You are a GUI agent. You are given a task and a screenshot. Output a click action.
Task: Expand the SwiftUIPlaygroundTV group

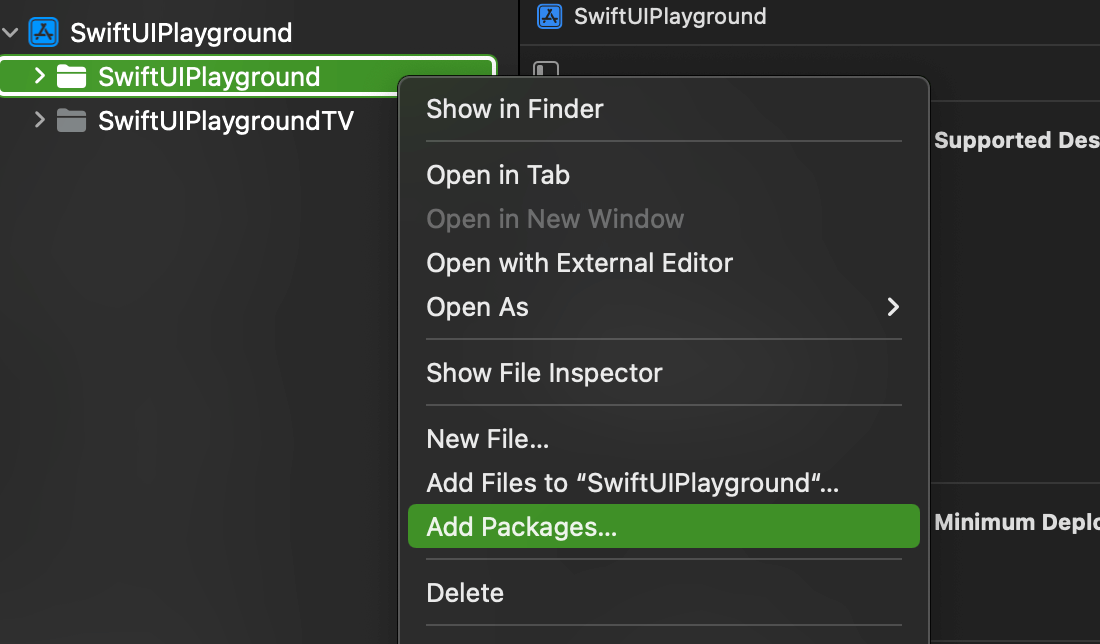tap(39, 120)
